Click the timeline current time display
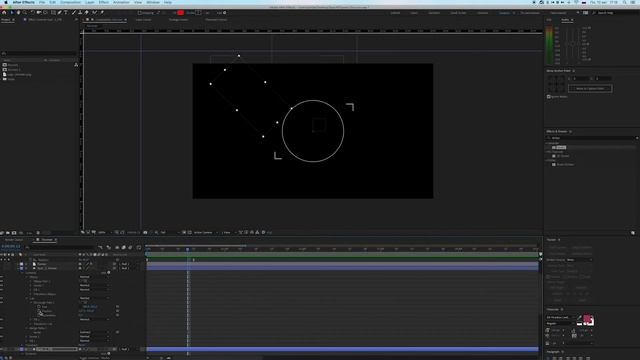 tap(11, 247)
